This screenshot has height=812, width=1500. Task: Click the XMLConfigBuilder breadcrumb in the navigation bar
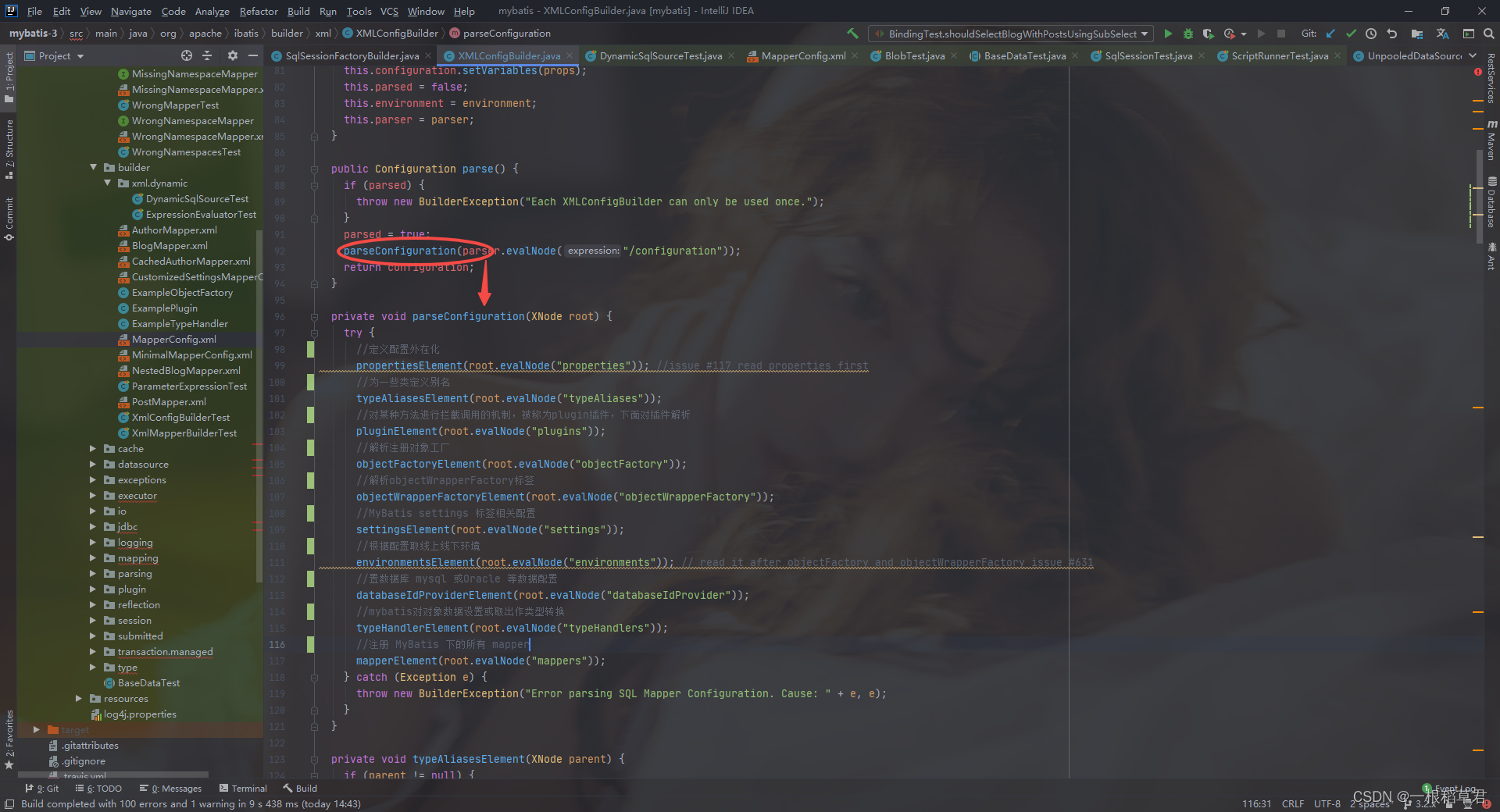coord(391,33)
